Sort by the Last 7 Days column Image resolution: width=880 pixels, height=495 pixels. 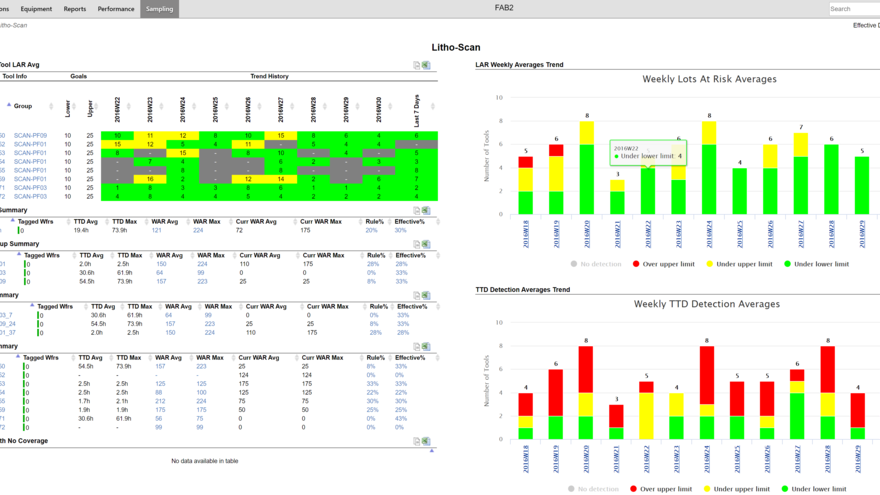point(416,111)
